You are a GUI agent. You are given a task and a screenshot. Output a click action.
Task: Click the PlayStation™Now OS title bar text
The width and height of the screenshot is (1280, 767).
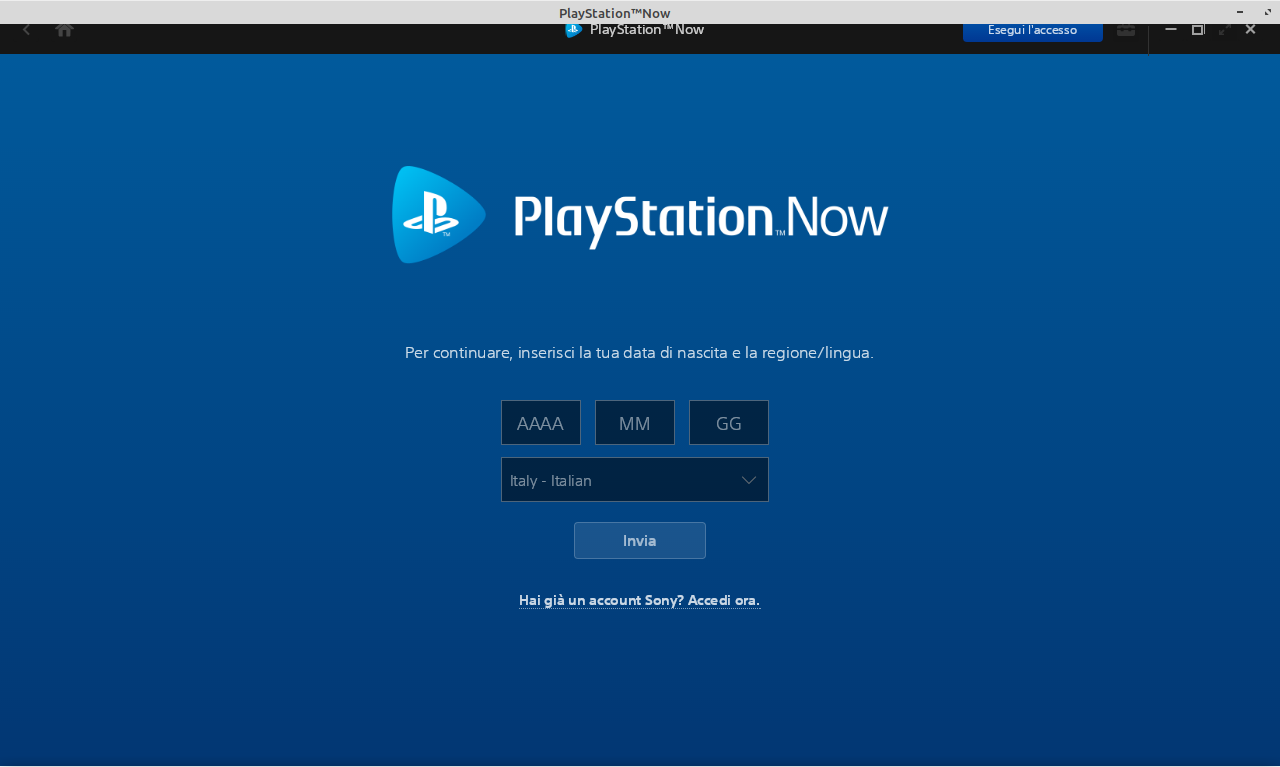[x=615, y=13]
